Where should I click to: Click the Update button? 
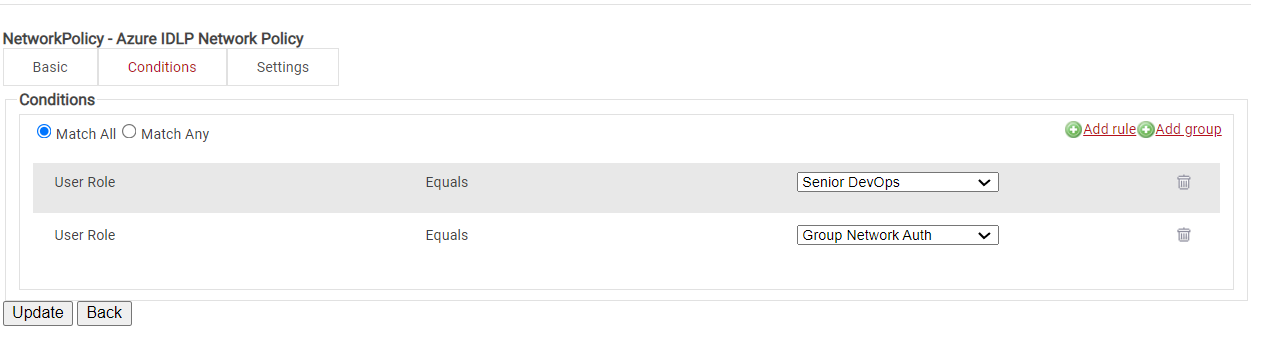point(38,313)
